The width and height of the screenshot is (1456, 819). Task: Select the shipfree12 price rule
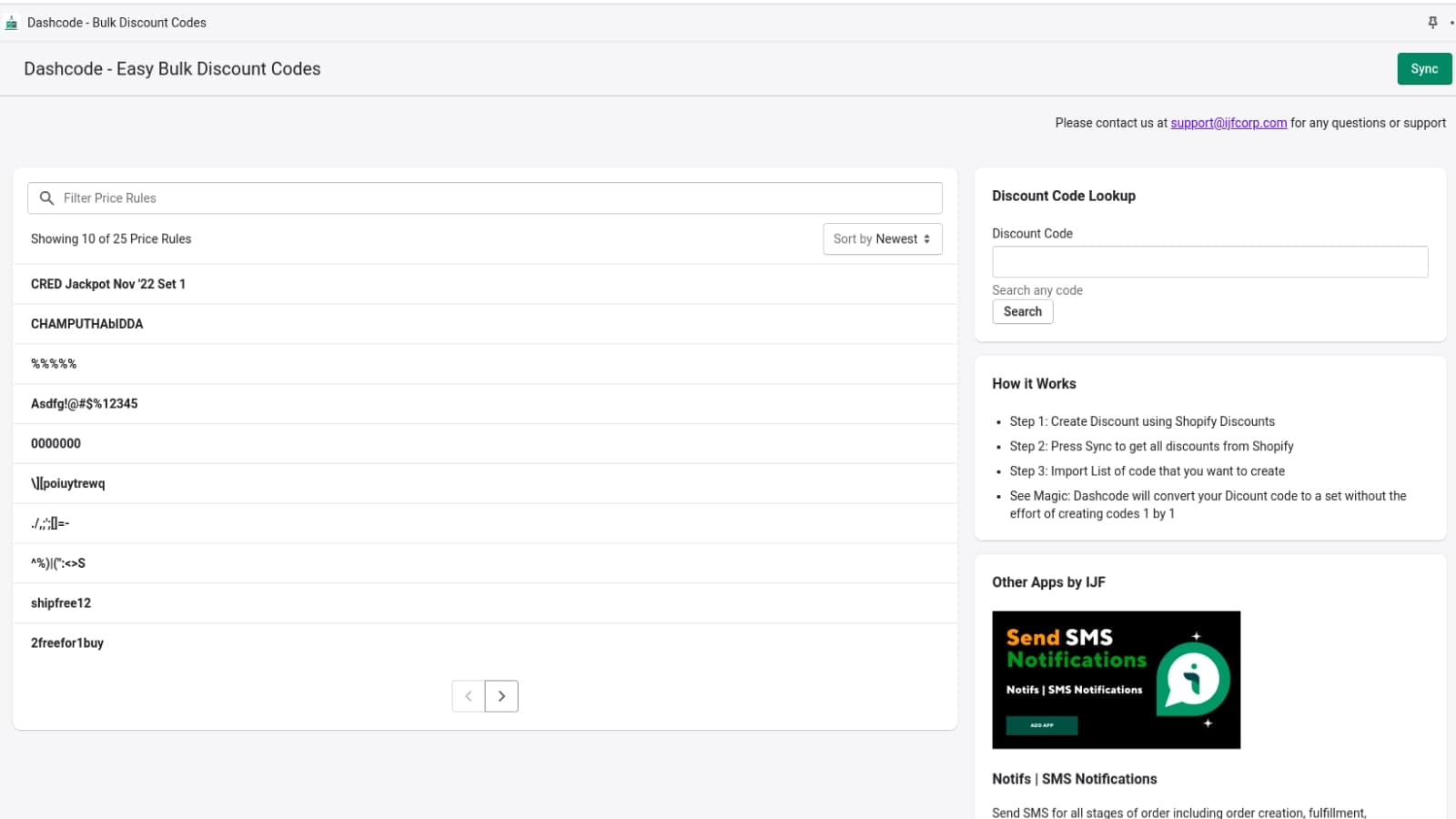point(60,602)
